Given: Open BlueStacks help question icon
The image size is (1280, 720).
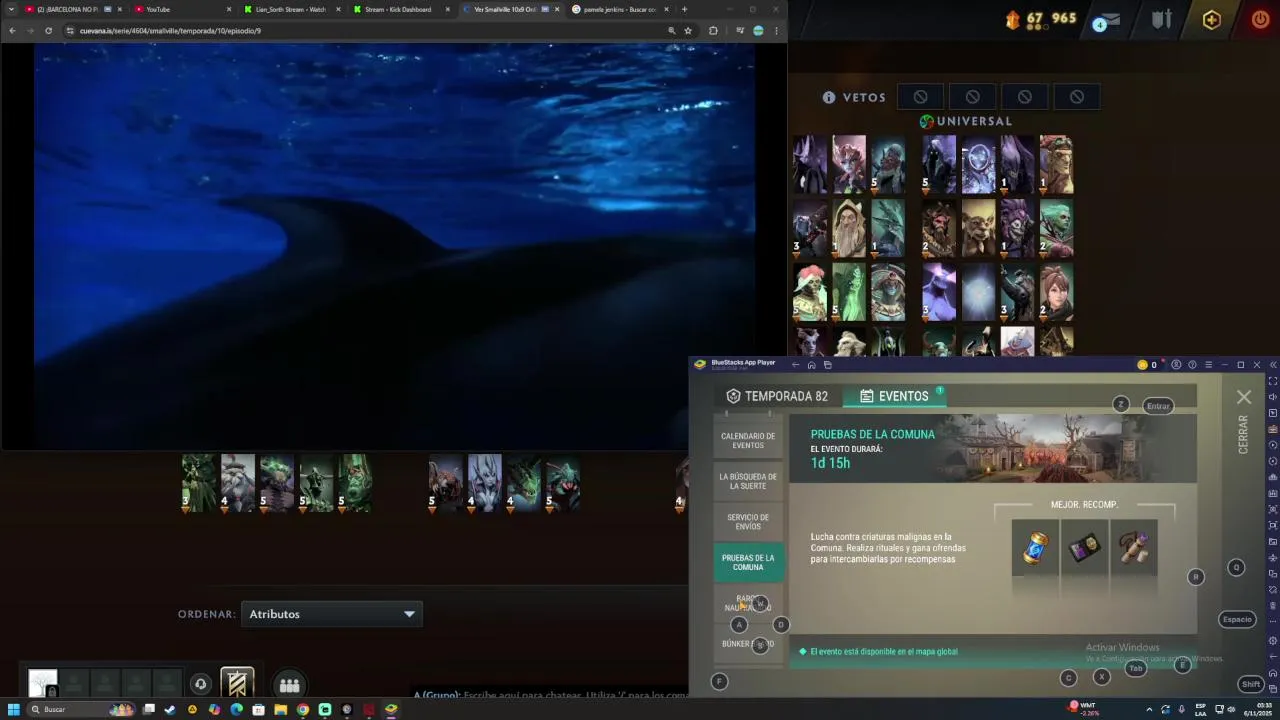Looking at the screenshot, I should (1192, 365).
